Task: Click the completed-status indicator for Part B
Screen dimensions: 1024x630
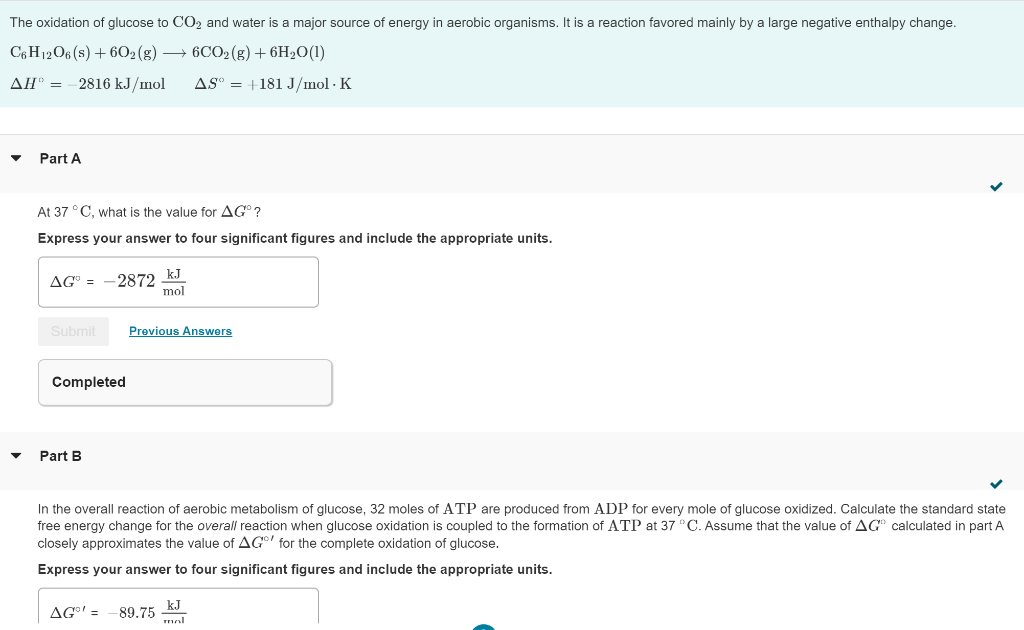Action: (x=996, y=484)
